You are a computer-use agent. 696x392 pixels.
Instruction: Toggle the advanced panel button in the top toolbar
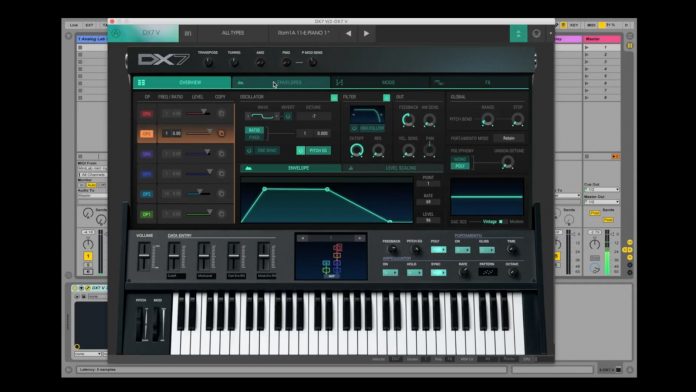click(518, 33)
